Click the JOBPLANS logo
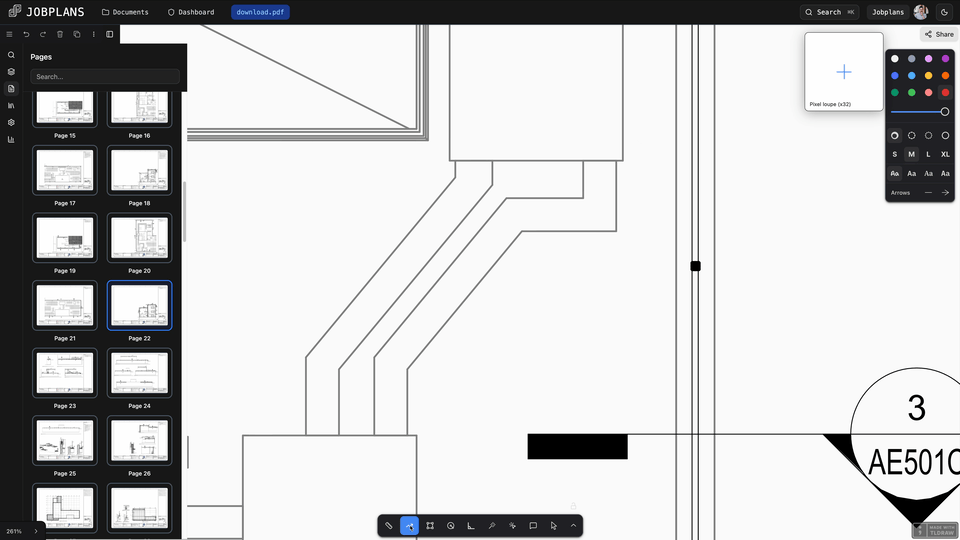This screenshot has width=960, height=540. coord(46,12)
